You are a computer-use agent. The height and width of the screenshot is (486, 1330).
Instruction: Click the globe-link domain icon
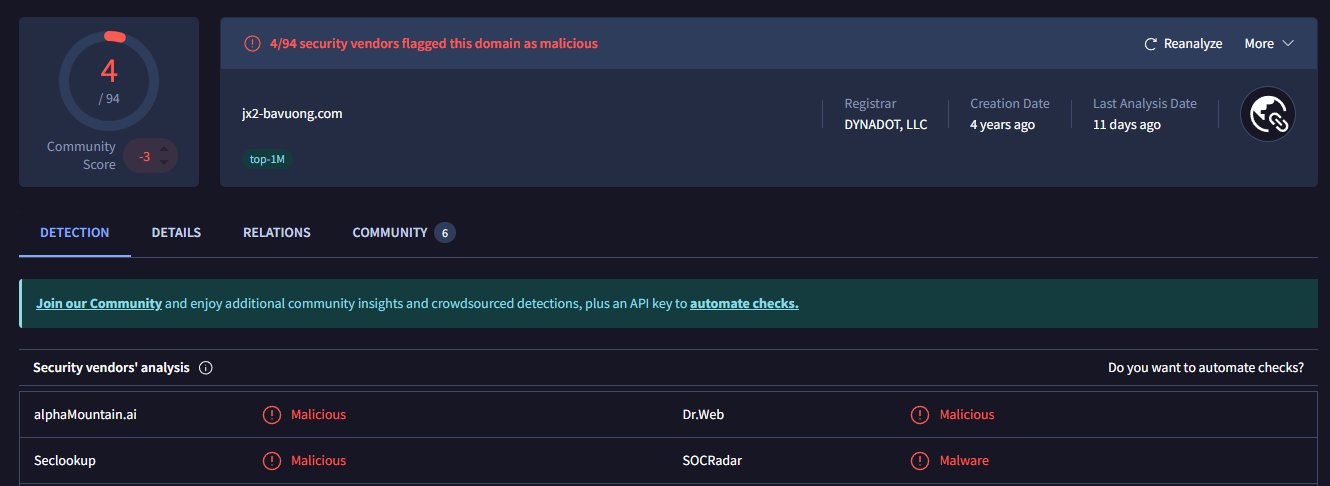tap(1268, 114)
